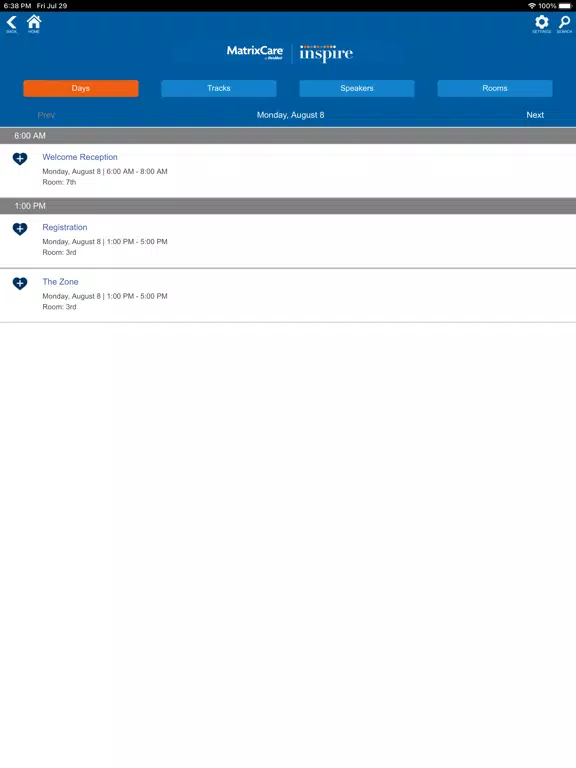Tap the Back arrow icon
This screenshot has width=576, height=768.
(12, 23)
